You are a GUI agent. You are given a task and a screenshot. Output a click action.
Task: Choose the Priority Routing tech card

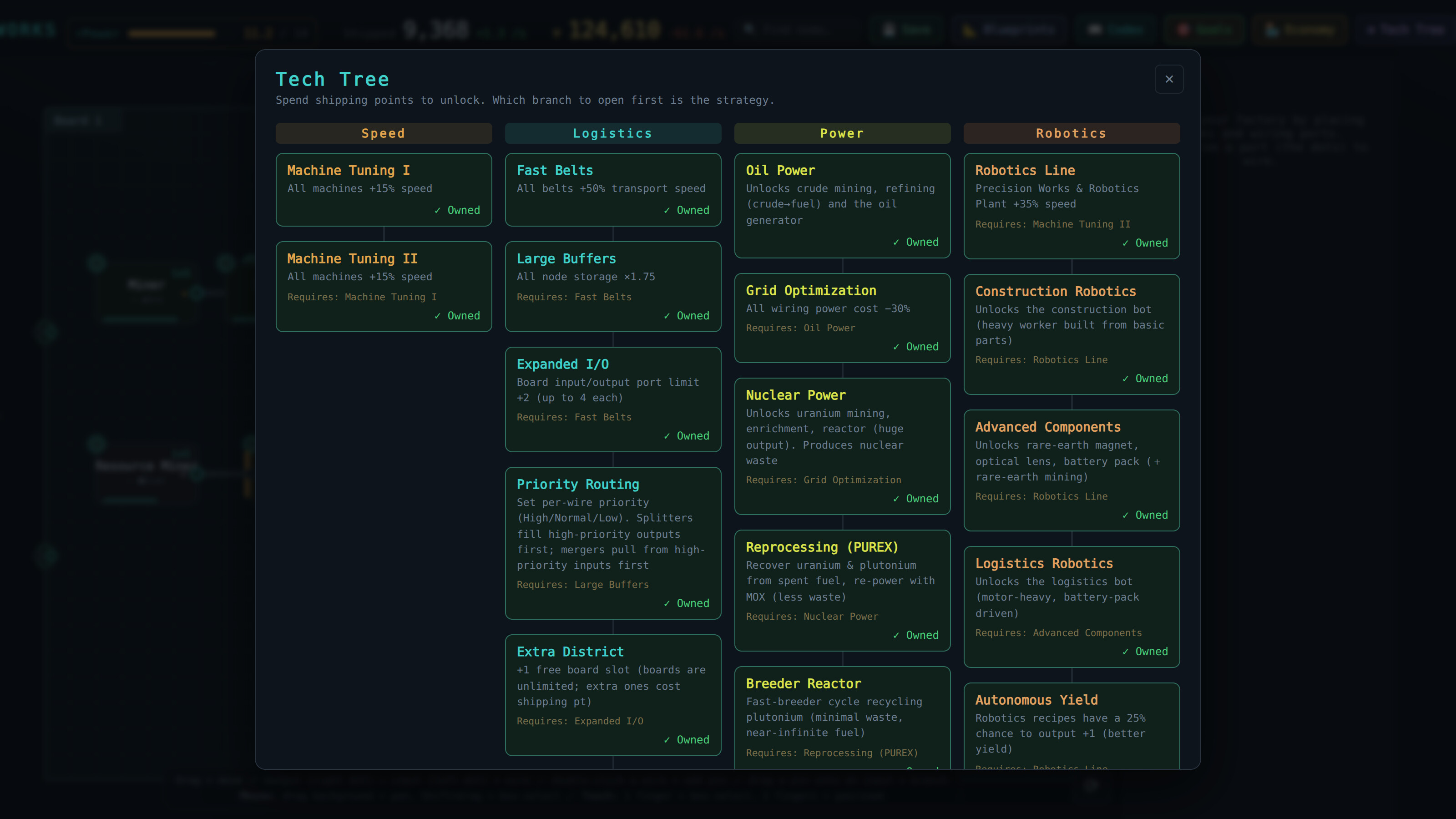pyautogui.click(x=613, y=543)
